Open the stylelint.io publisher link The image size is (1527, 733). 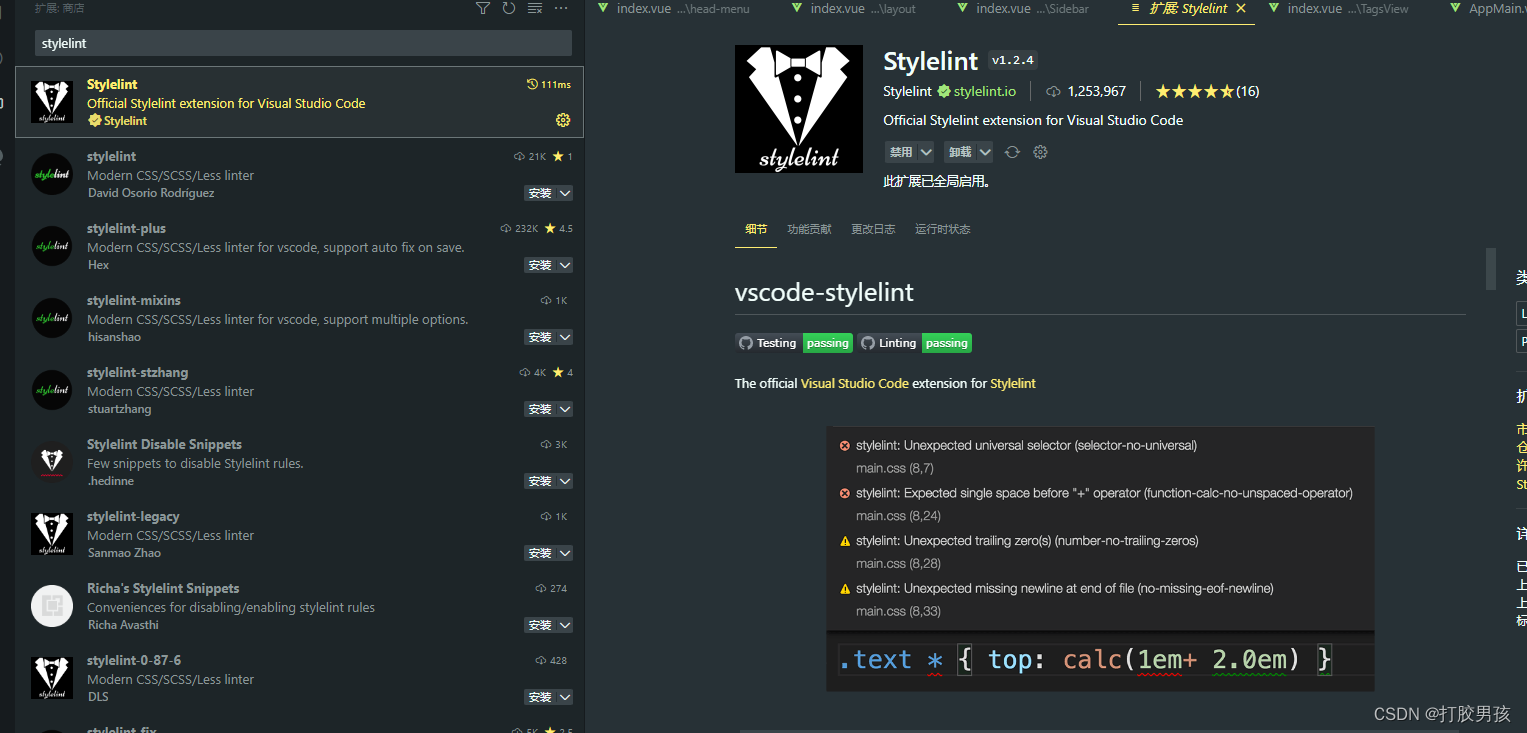(x=984, y=91)
